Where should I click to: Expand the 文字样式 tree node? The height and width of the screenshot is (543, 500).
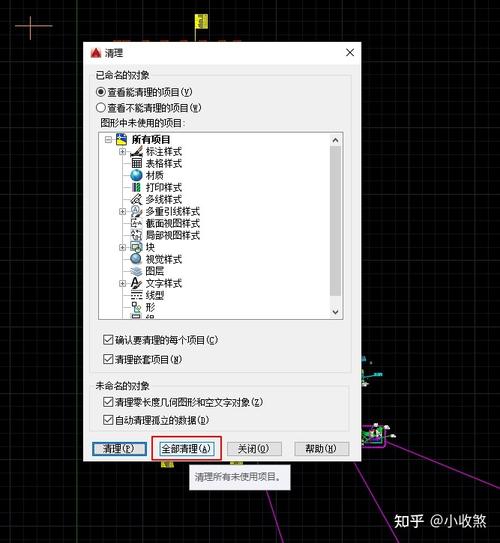point(122,283)
